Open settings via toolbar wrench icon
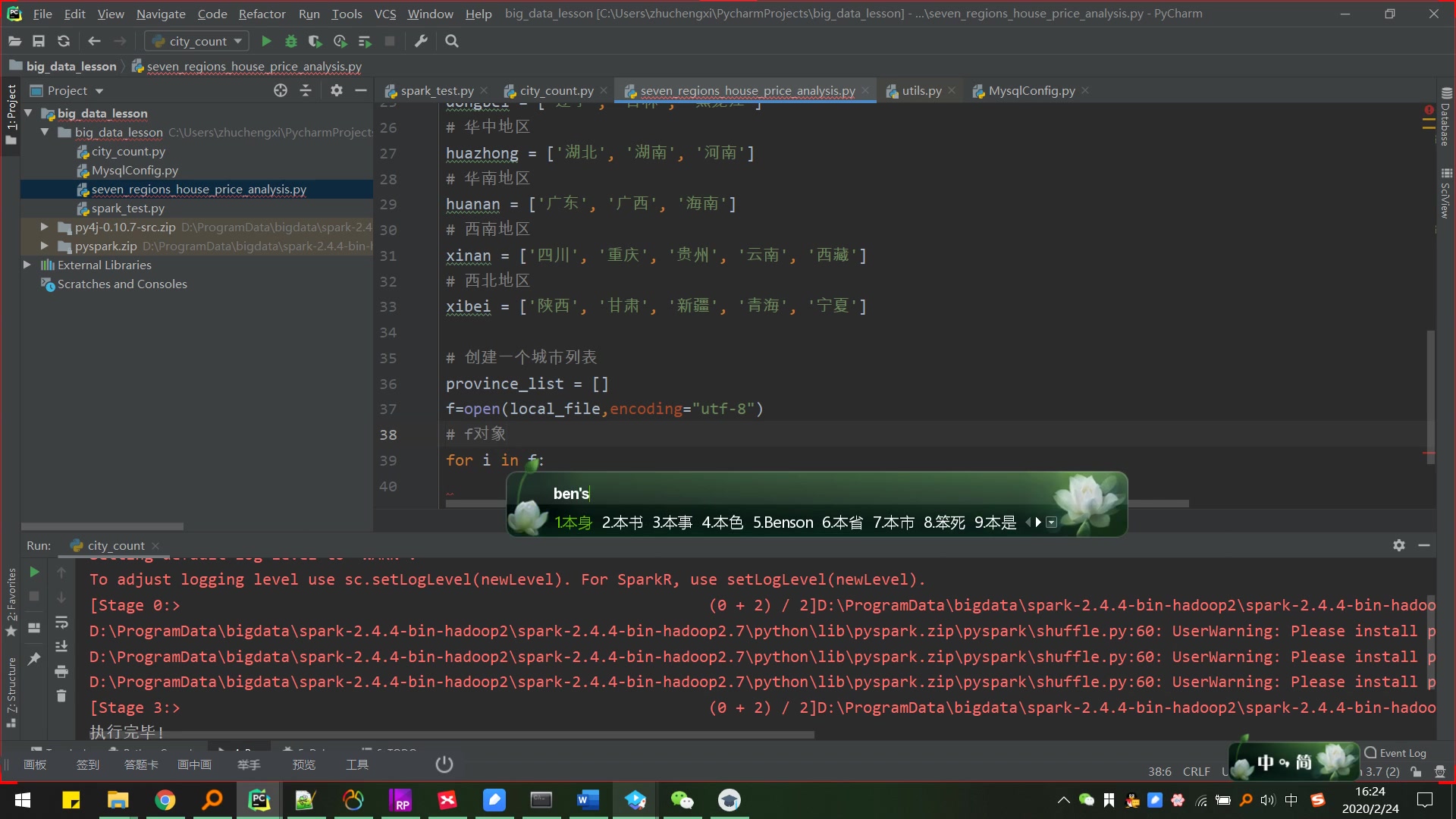This screenshot has width=1456, height=819. 421,41
